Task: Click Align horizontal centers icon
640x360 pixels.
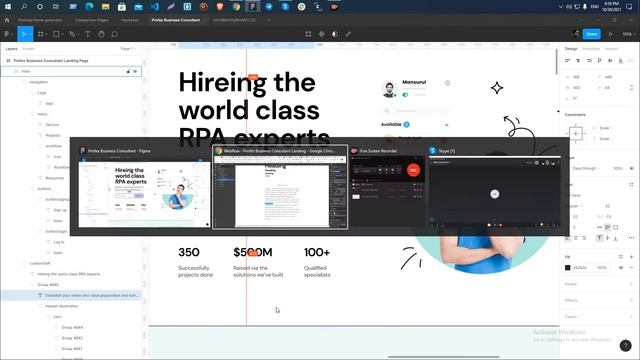Action: click(578, 60)
